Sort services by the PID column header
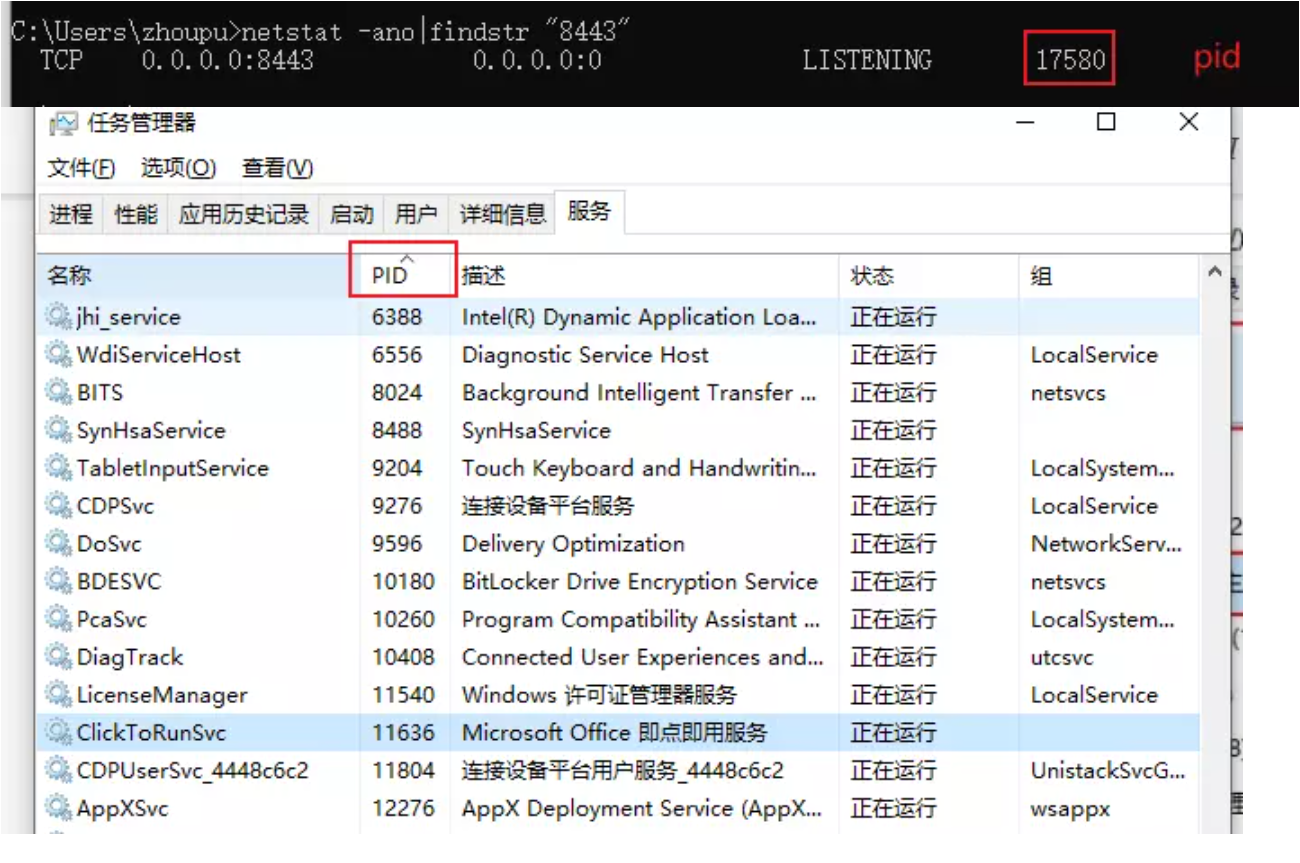Image resolution: width=1300 pixels, height=863 pixels. pyautogui.click(x=390, y=276)
